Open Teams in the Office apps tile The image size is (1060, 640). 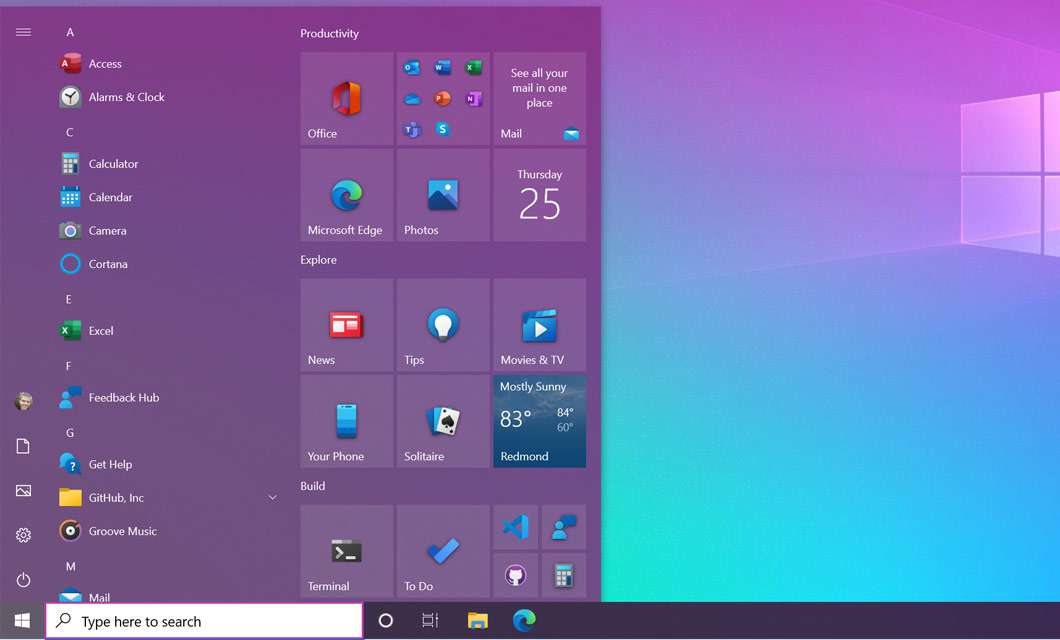click(x=412, y=130)
